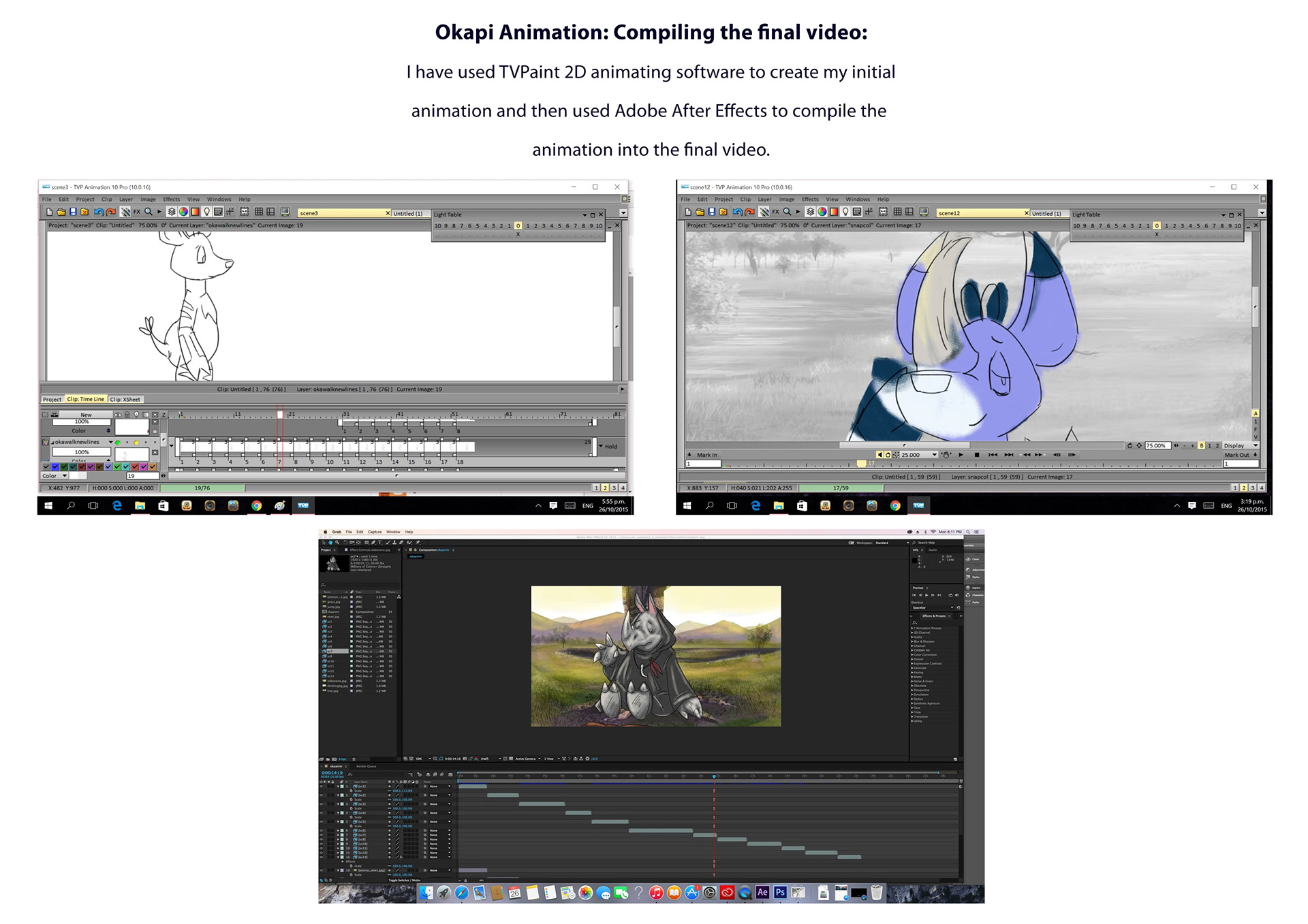Open Render Queue tab in After Effects
The width and height of the screenshot is (1308, 924).
click(x=367, y=766)
